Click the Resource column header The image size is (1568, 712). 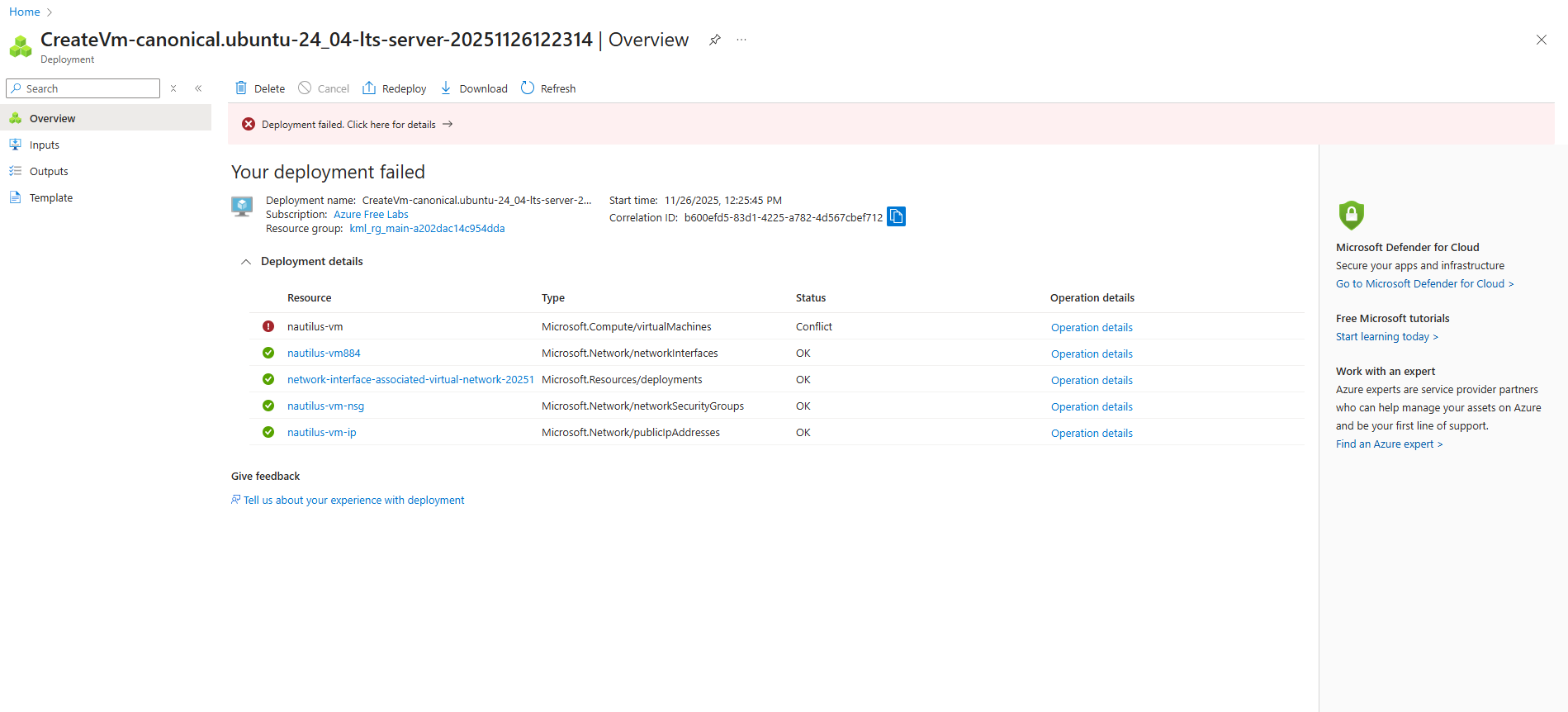310,298
